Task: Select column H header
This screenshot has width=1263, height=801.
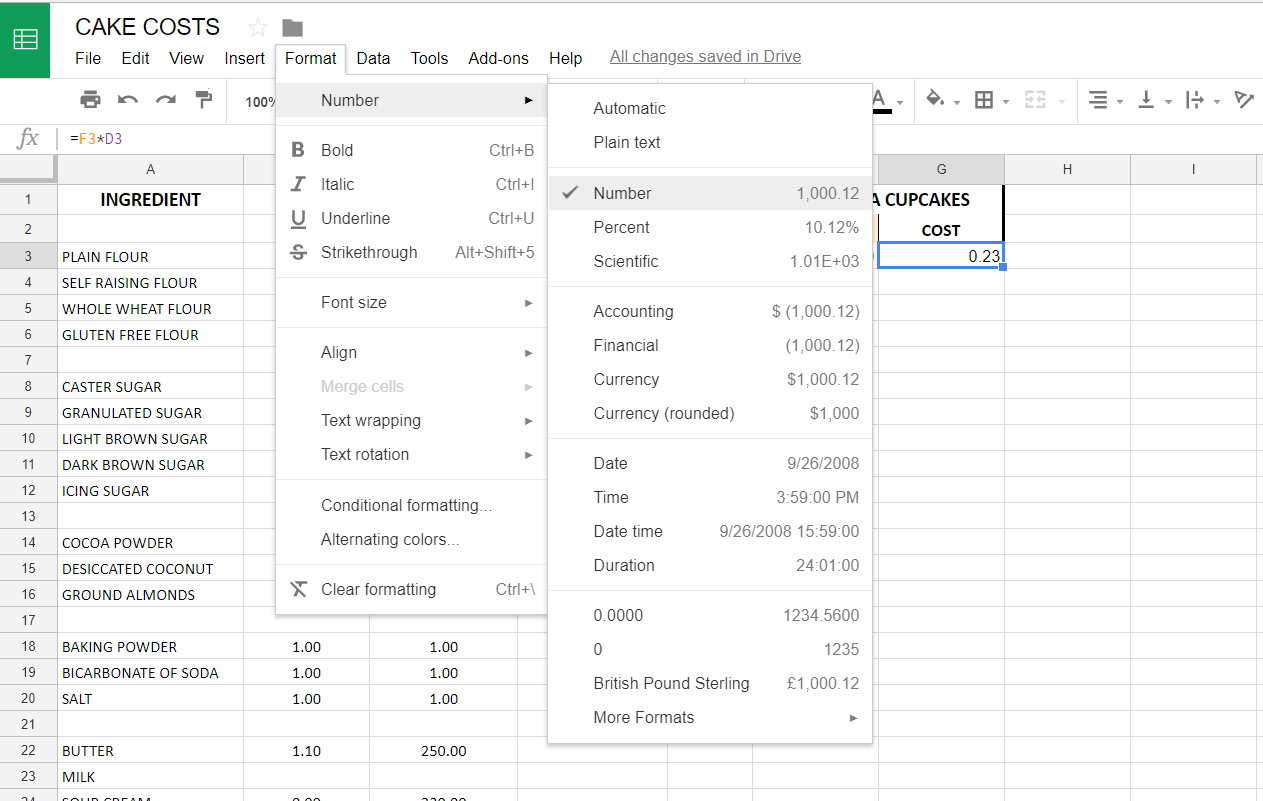Action: (1067, 169)
